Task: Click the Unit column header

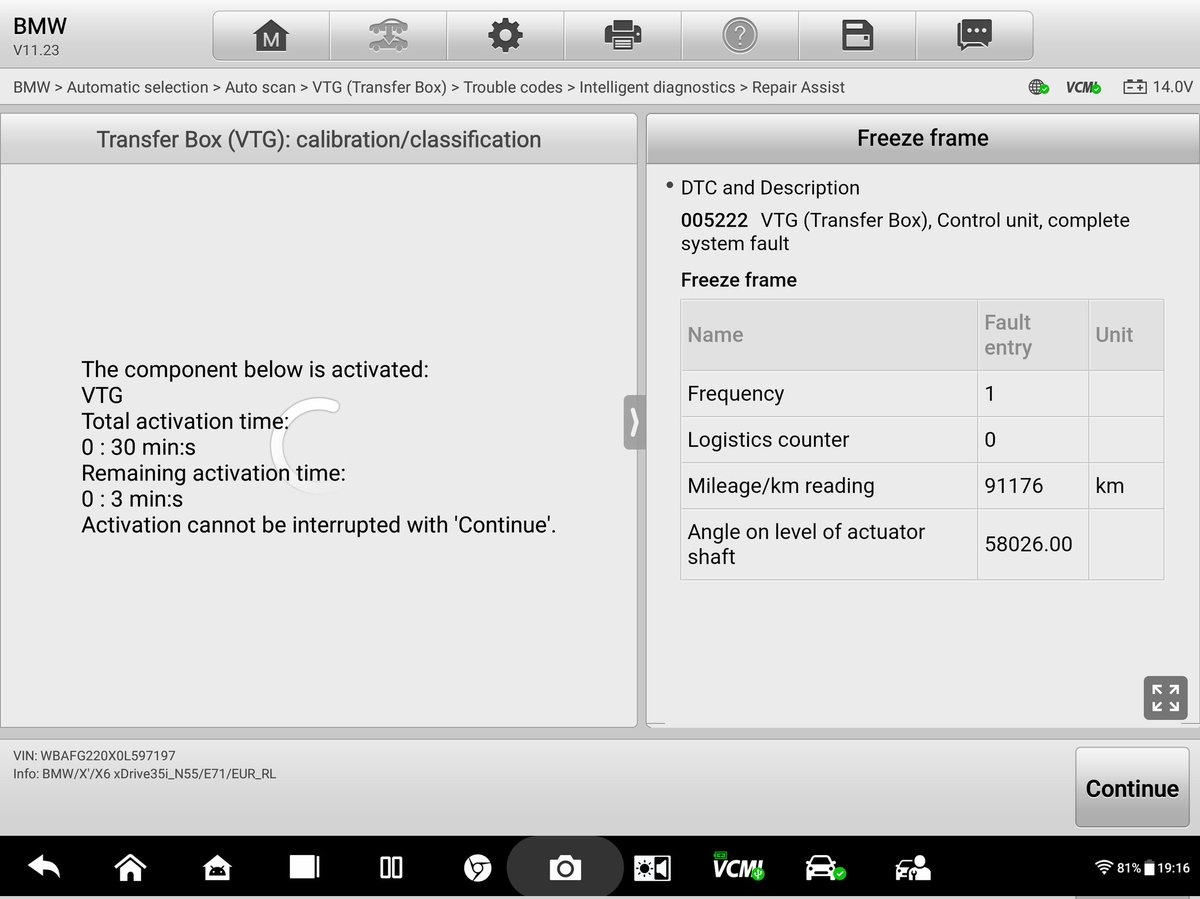Action: click(1126, 335)
